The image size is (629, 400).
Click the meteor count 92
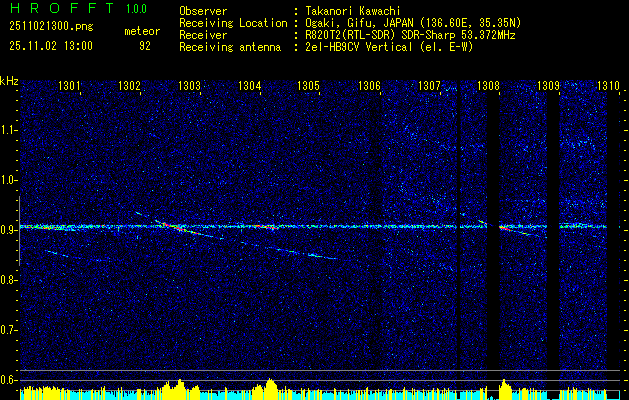click(145, 46)
